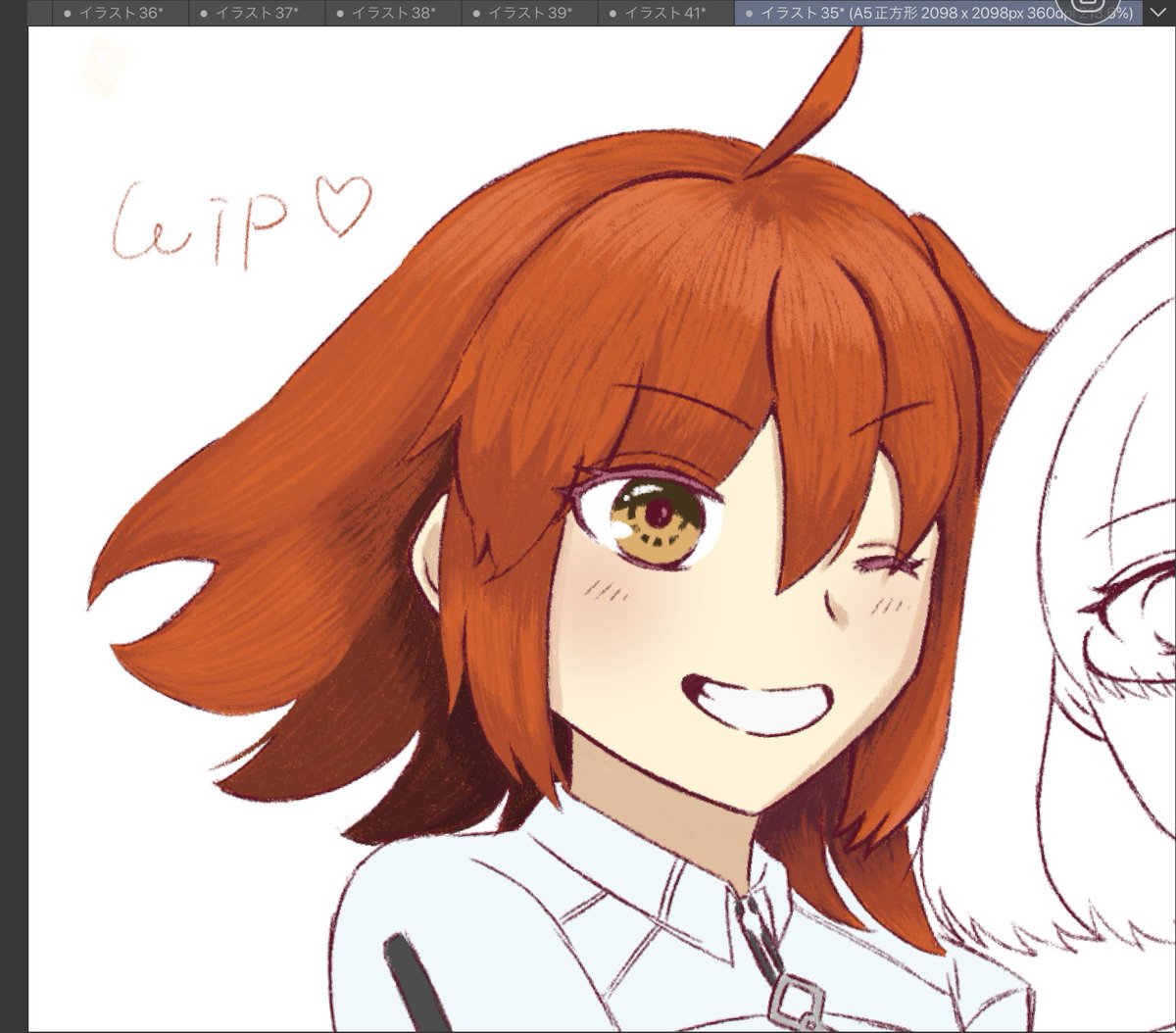Close the イラスト 38* tab via its dot
Image resolution: width=1176 pixels, height=1033 pixels.
click(339, 14)
